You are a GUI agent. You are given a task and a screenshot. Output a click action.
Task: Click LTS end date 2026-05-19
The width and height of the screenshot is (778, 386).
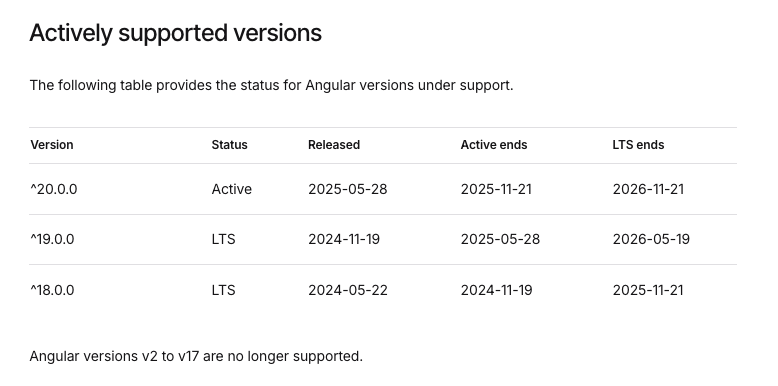(x=651, y=240)
